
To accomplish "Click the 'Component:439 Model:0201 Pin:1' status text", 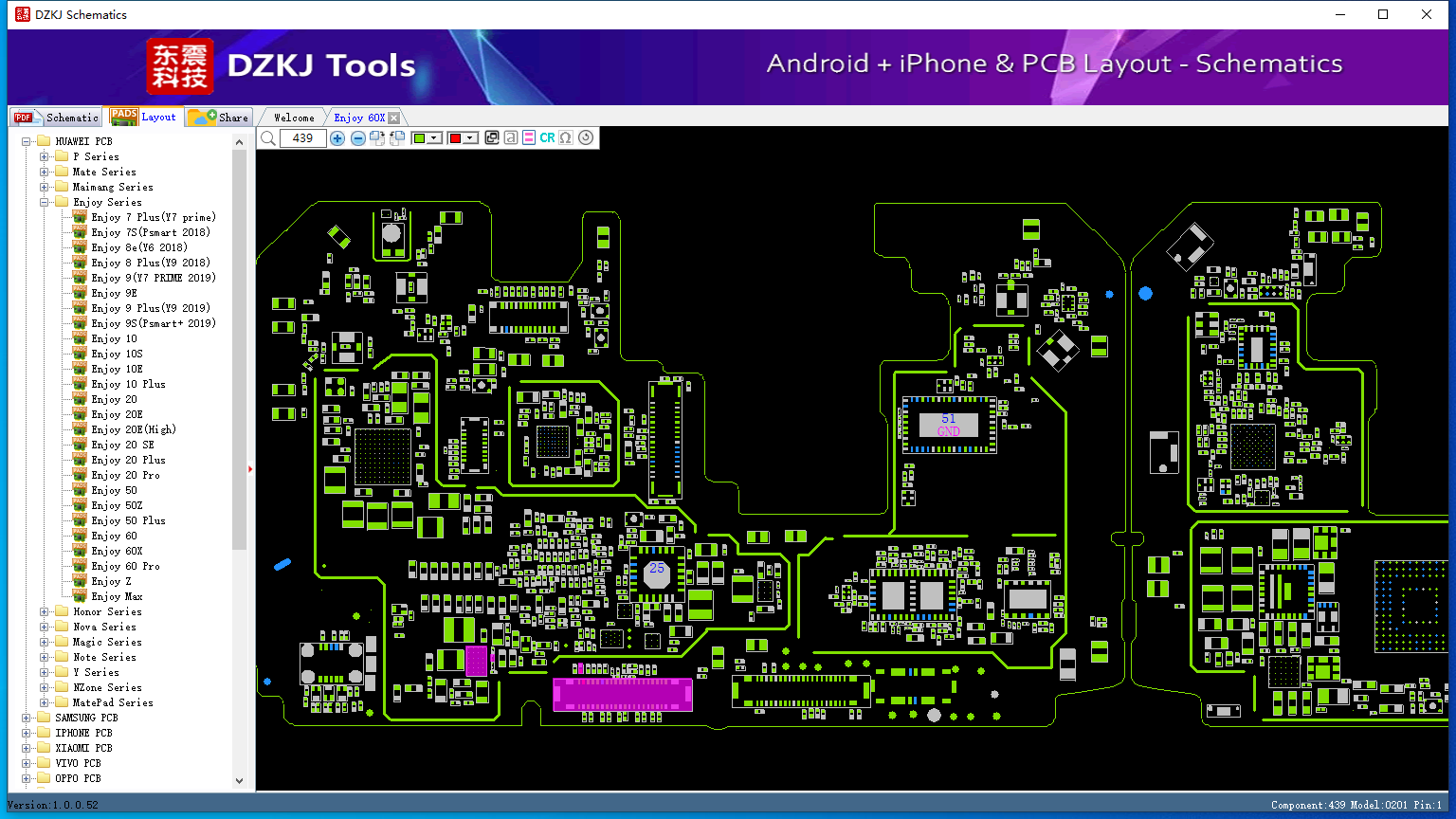I will (x=1356, y=805).
